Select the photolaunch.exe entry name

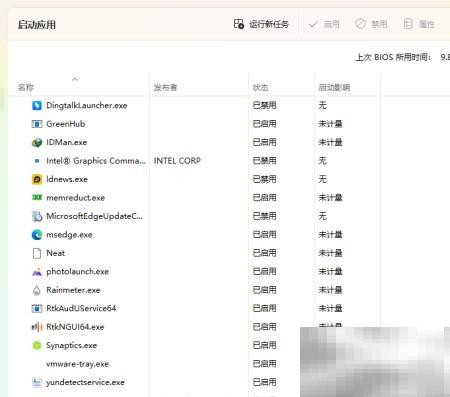pyautogui.click(x=78, y=272)
